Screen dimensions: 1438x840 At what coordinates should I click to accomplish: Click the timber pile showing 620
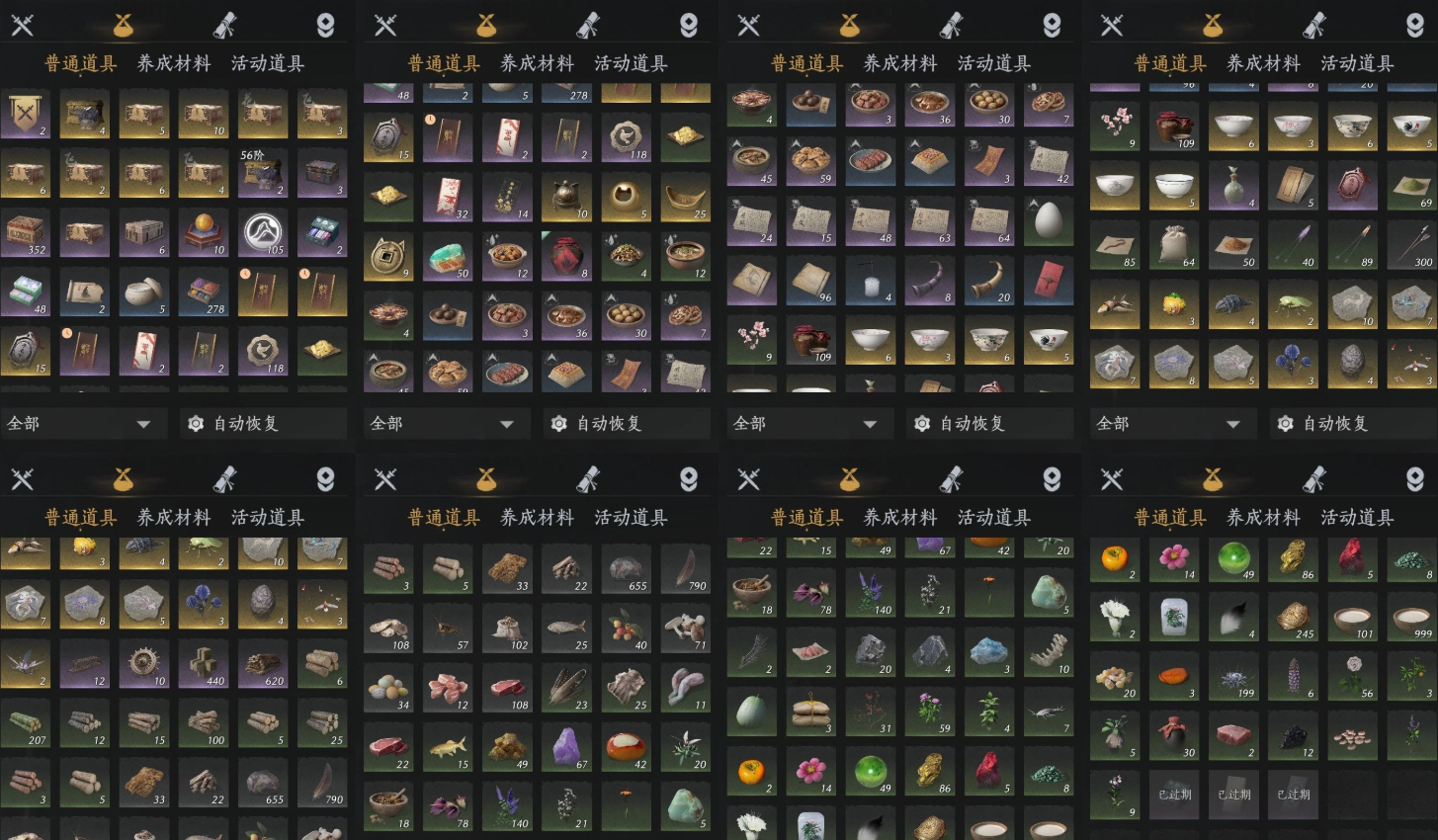[262, 664]
